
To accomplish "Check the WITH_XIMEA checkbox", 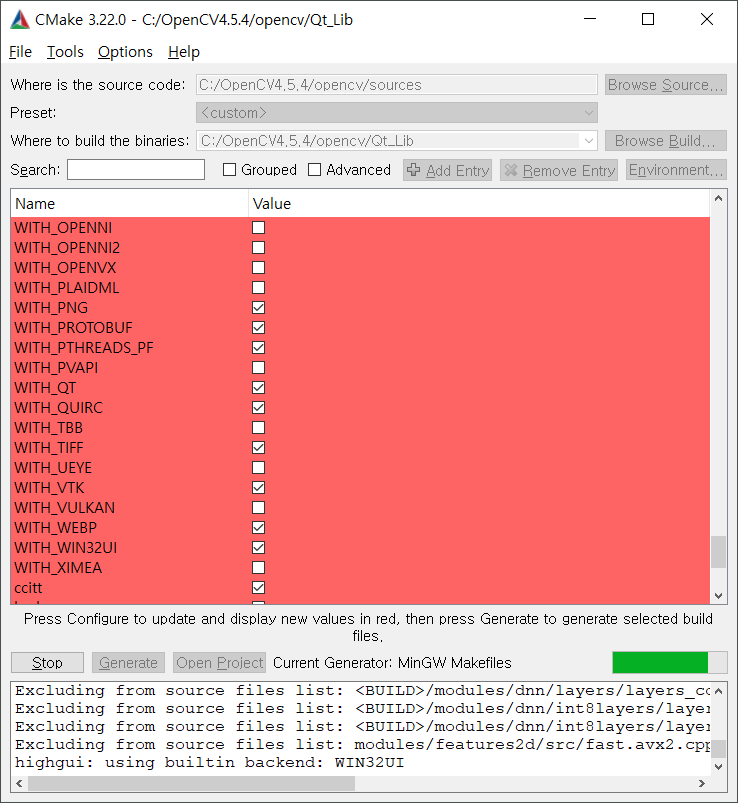I will click(259, 567).
